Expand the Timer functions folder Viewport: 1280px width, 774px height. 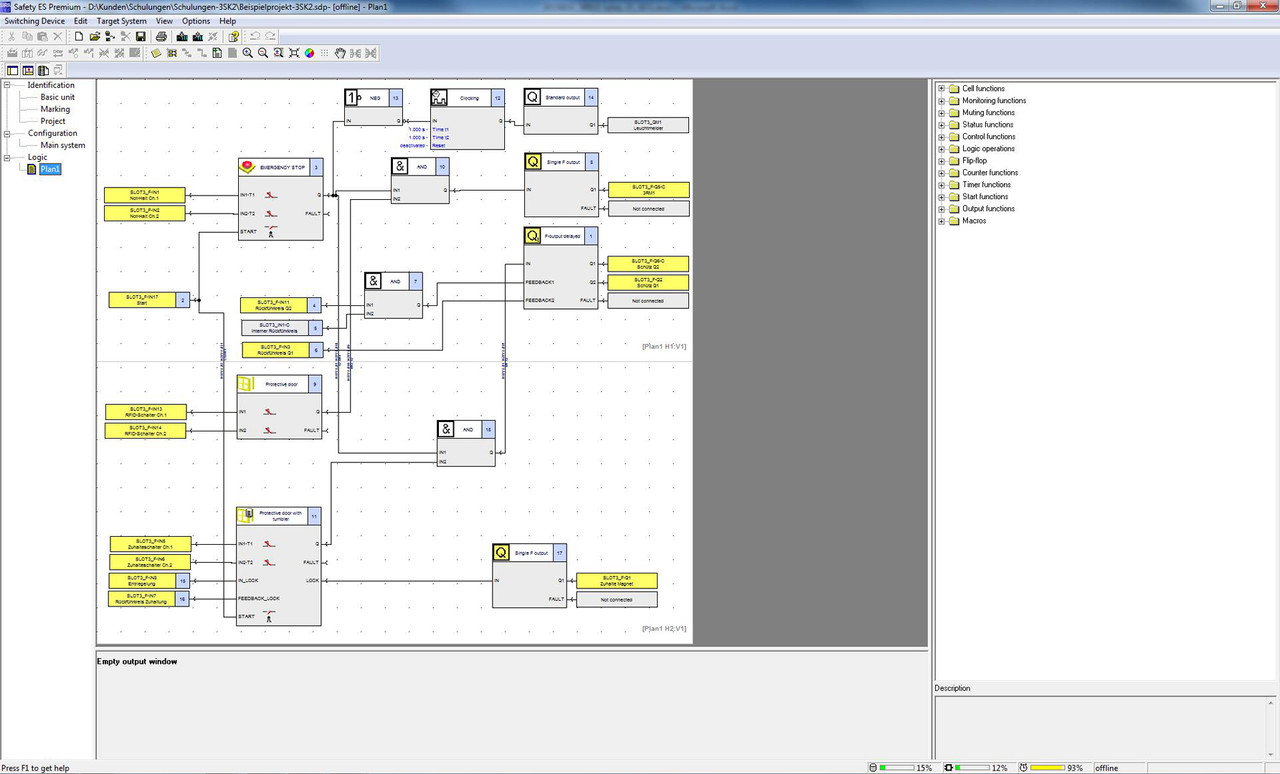pyautogui.click(x=941, y=185)
